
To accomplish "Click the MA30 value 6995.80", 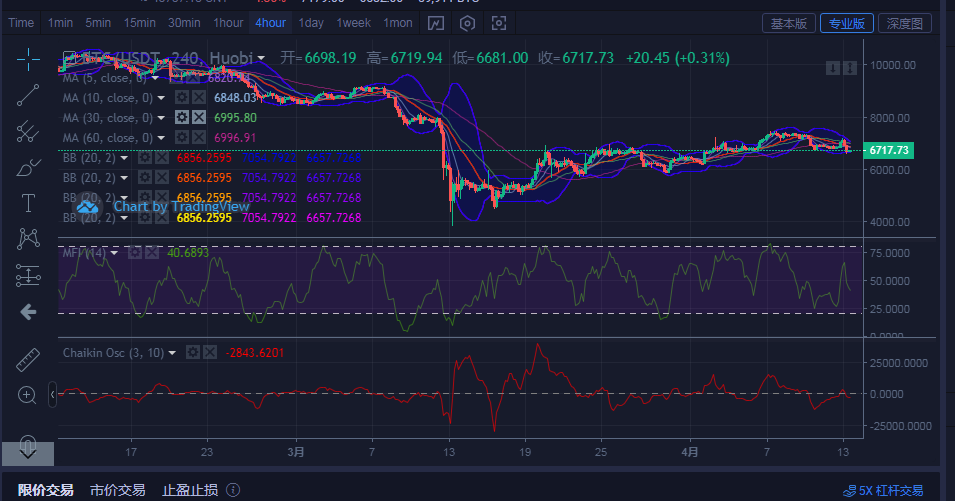I will pos(235,117).
